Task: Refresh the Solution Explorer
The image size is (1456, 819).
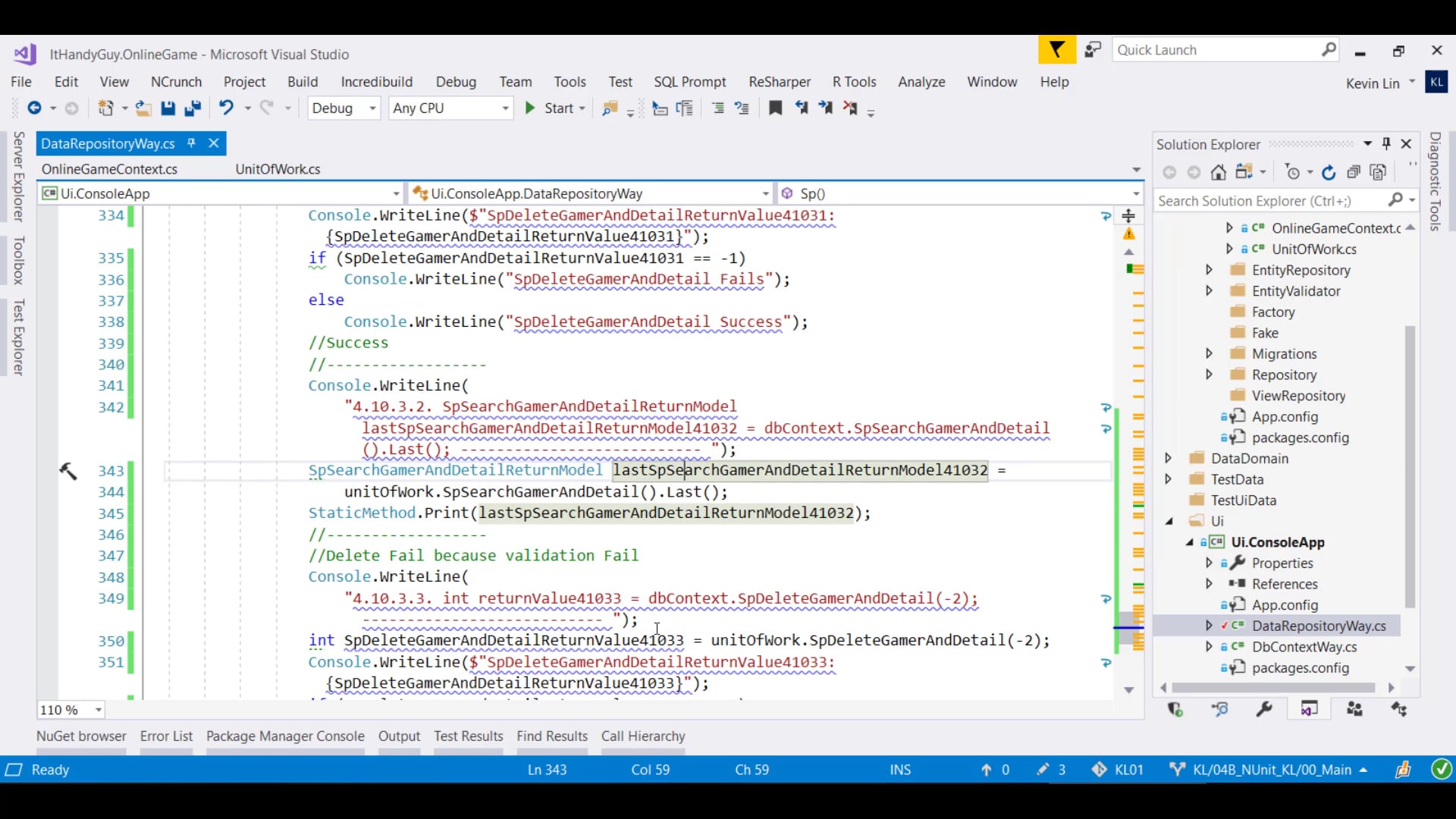Action: [x=1329, y=172]
